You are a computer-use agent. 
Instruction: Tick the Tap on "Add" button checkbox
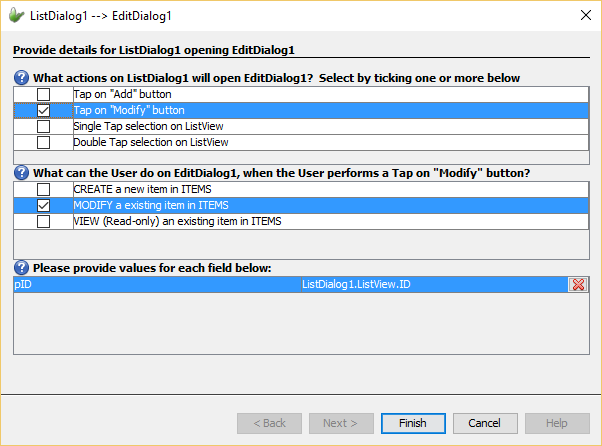coord(44,94)
